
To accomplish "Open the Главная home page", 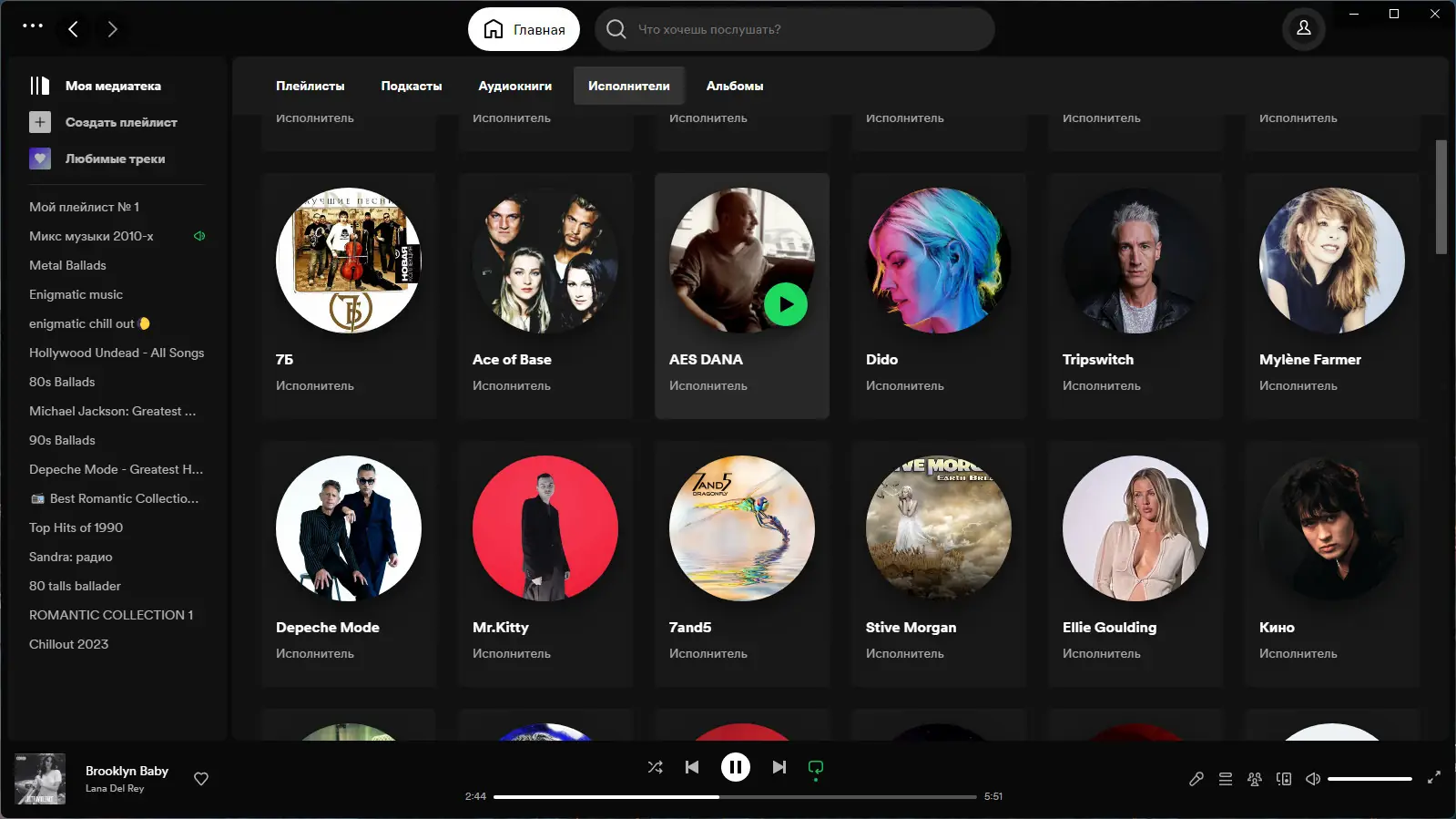I will pyautogui.click(x=524, y=29).
